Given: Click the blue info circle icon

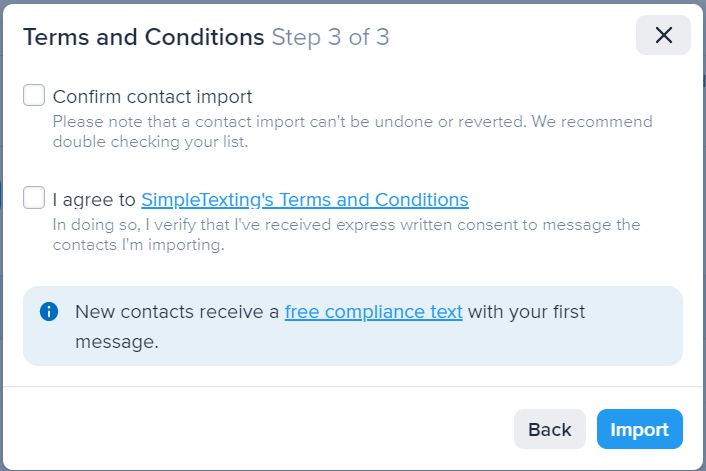Looking at the screenshot, I should (x=49, y=311).
